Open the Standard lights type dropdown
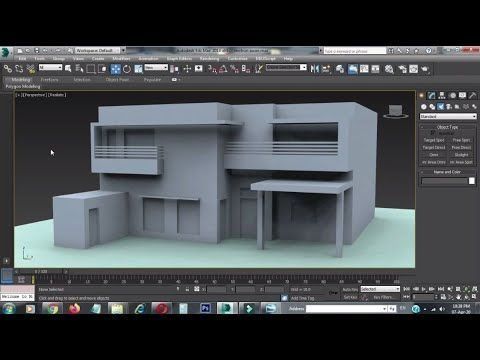 [448, 116]
